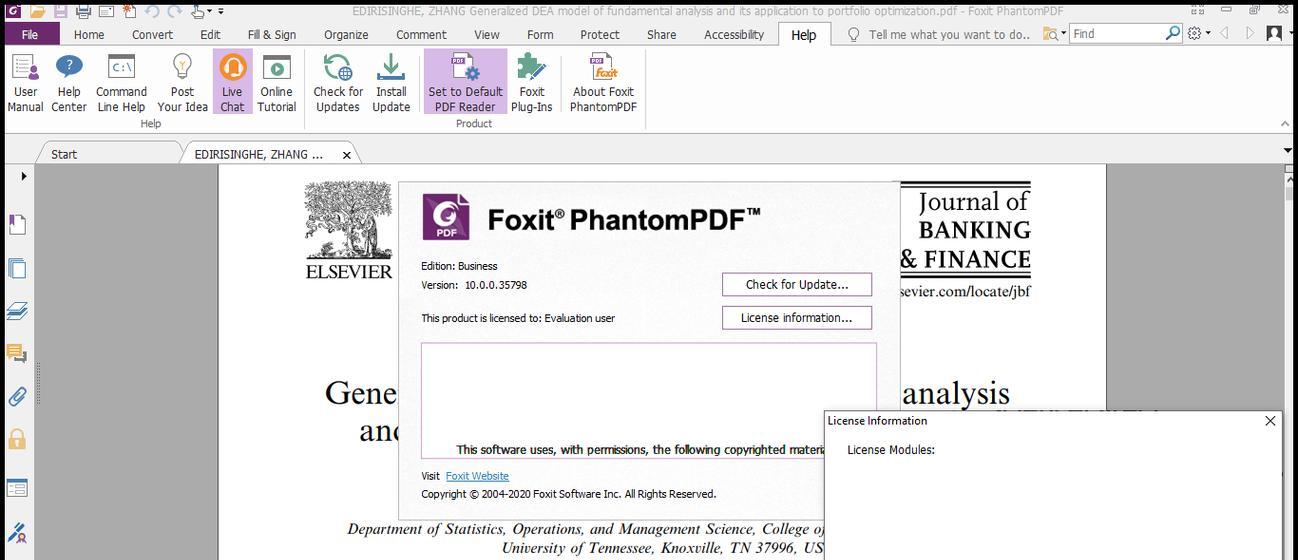Viewport: 1298px width, 560px height.
Task: Switch to the Organize ribbon tab
Action: point(346,34)
